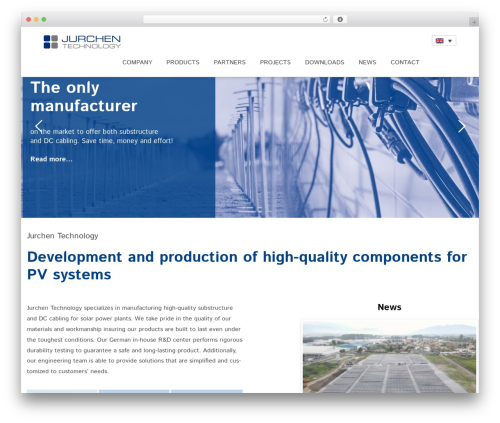Viewport: 500px width, 423px height.
Task: Go to the NEWS page
Action: [x=367, y=62]
